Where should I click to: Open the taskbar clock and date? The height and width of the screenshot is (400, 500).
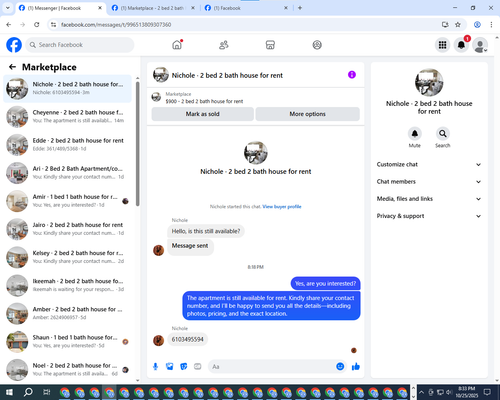pos(467,392)
